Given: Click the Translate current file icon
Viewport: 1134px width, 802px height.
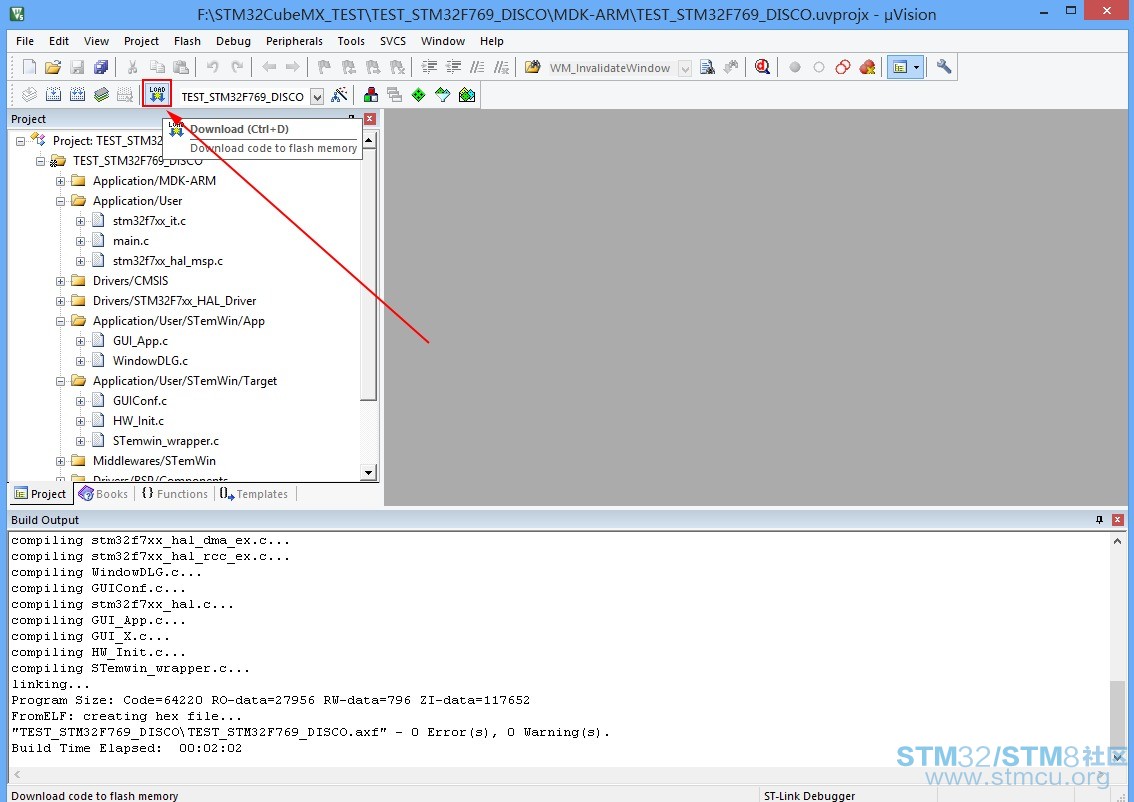Looking at the screenshot, I should pos(29,95).
